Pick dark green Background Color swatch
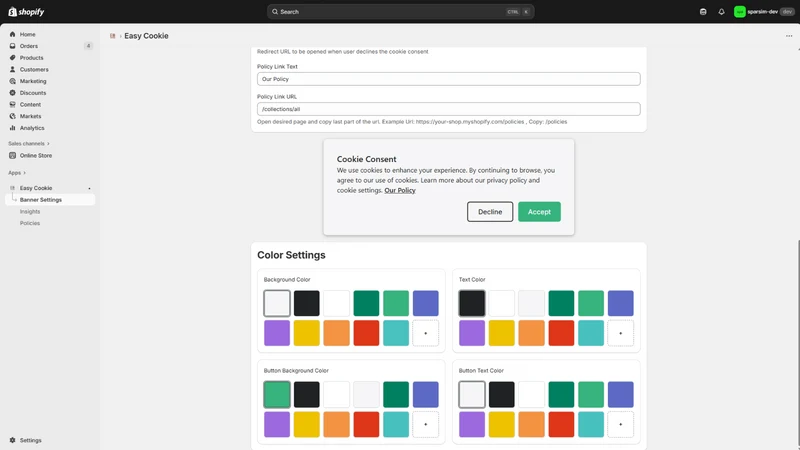 (366, 303)
